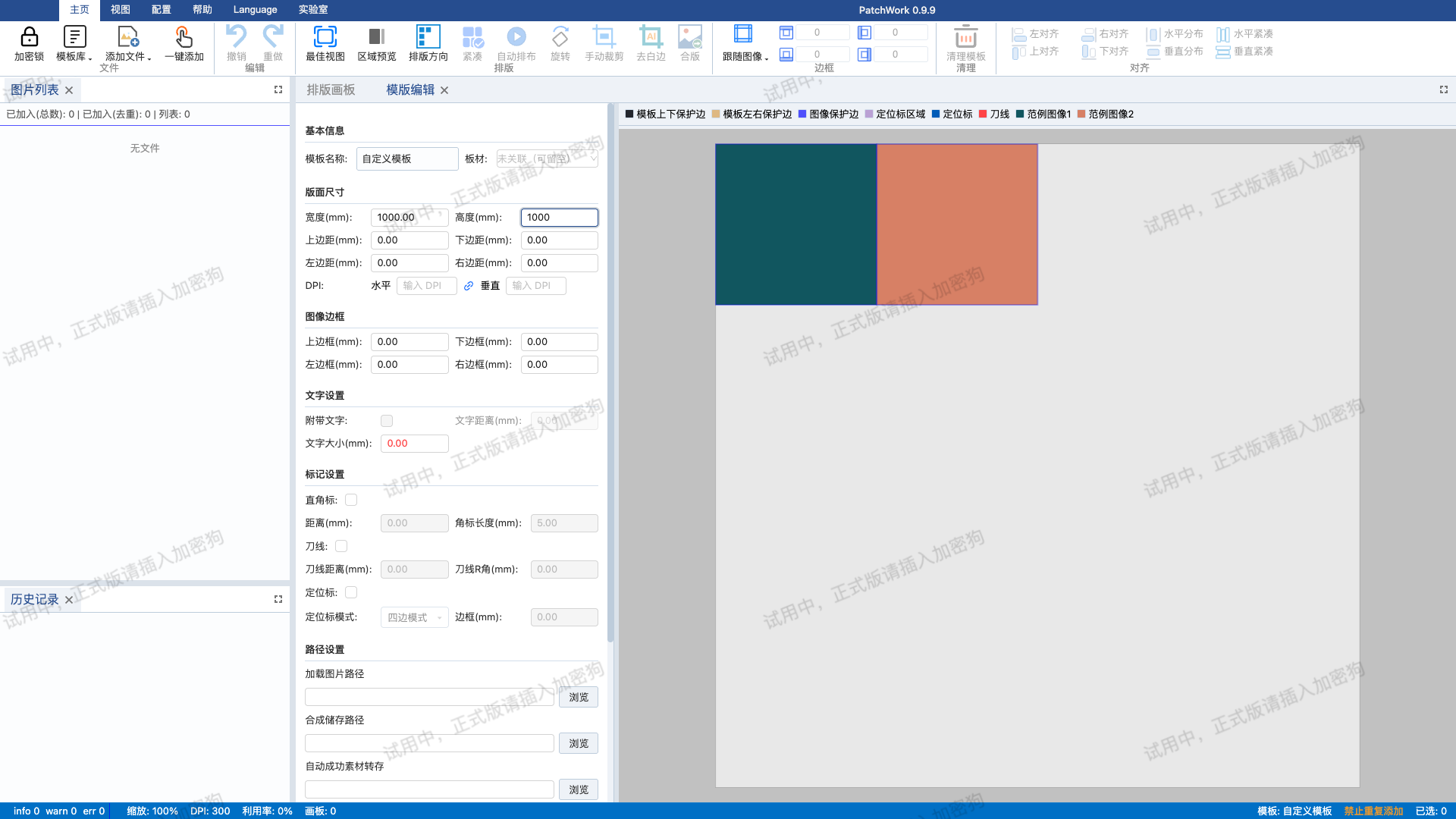The image size is (1456, 819).
Task: Enable the 直角标 checkbox
Action: click(351, 500)
